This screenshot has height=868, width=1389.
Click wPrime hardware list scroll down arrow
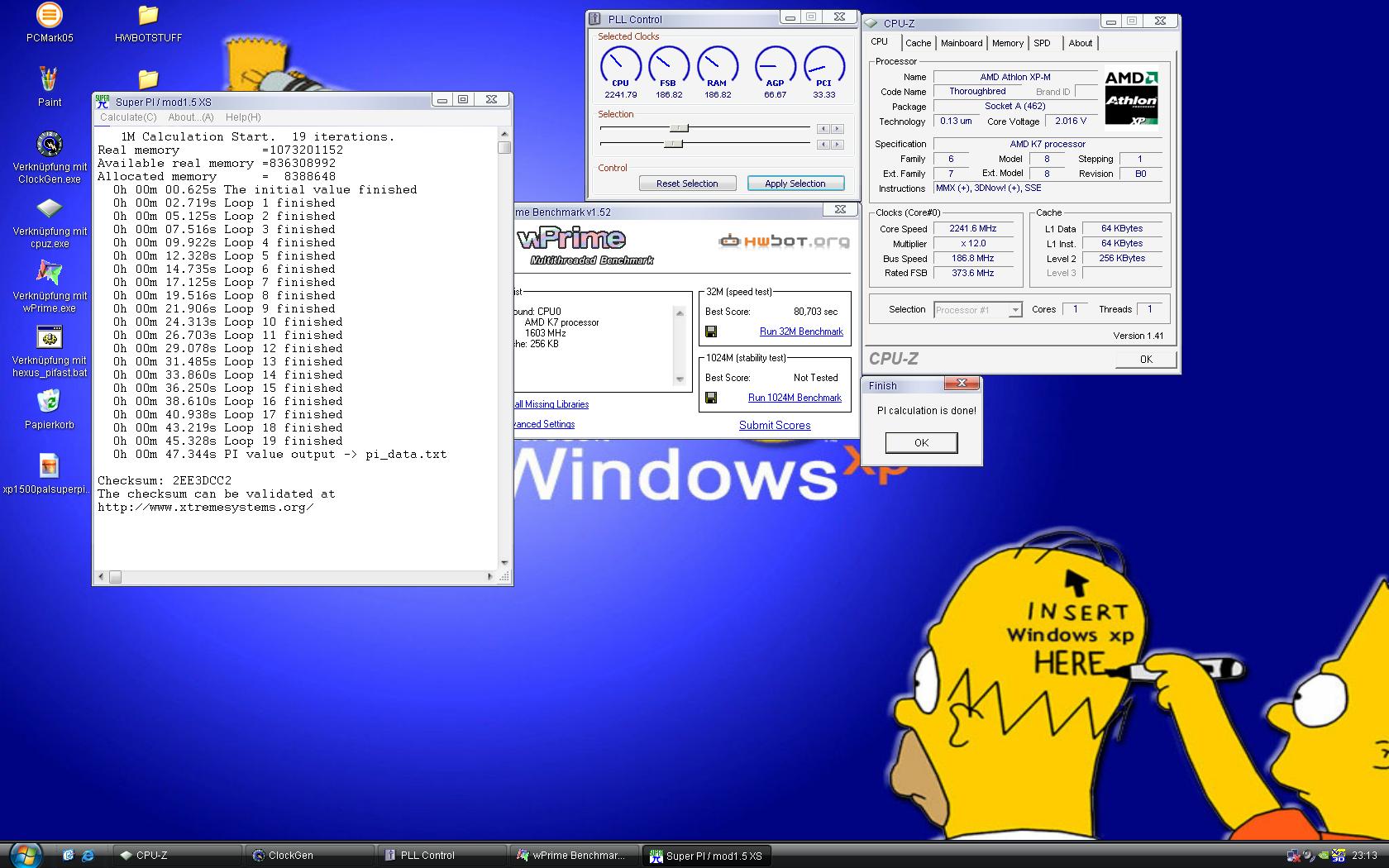[x=680, y=379]
